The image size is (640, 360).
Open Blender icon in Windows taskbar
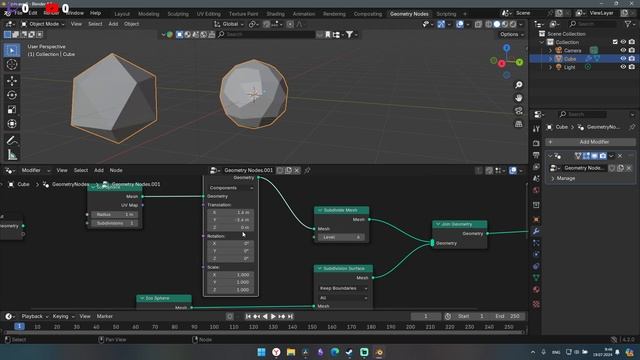[379, 352]
